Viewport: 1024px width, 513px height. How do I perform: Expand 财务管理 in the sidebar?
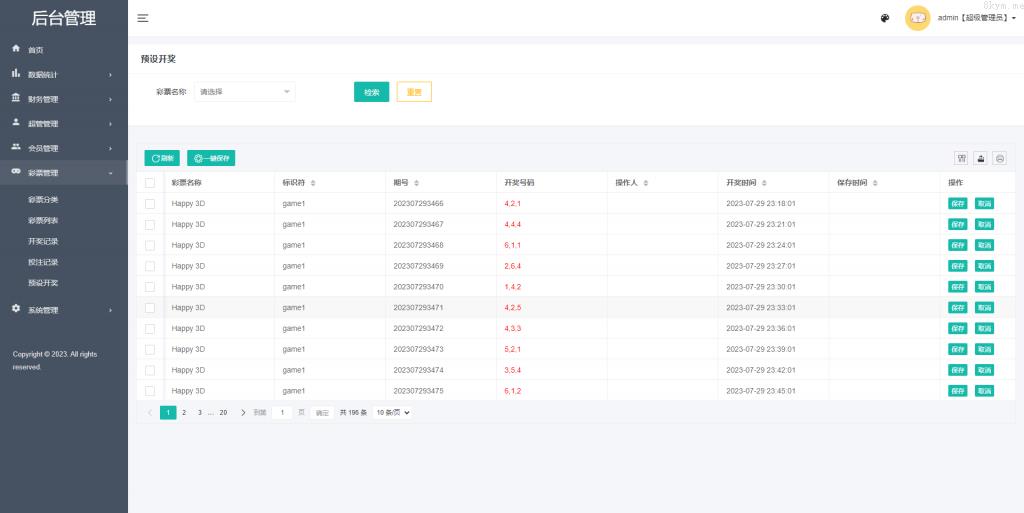tap(63, 99)
